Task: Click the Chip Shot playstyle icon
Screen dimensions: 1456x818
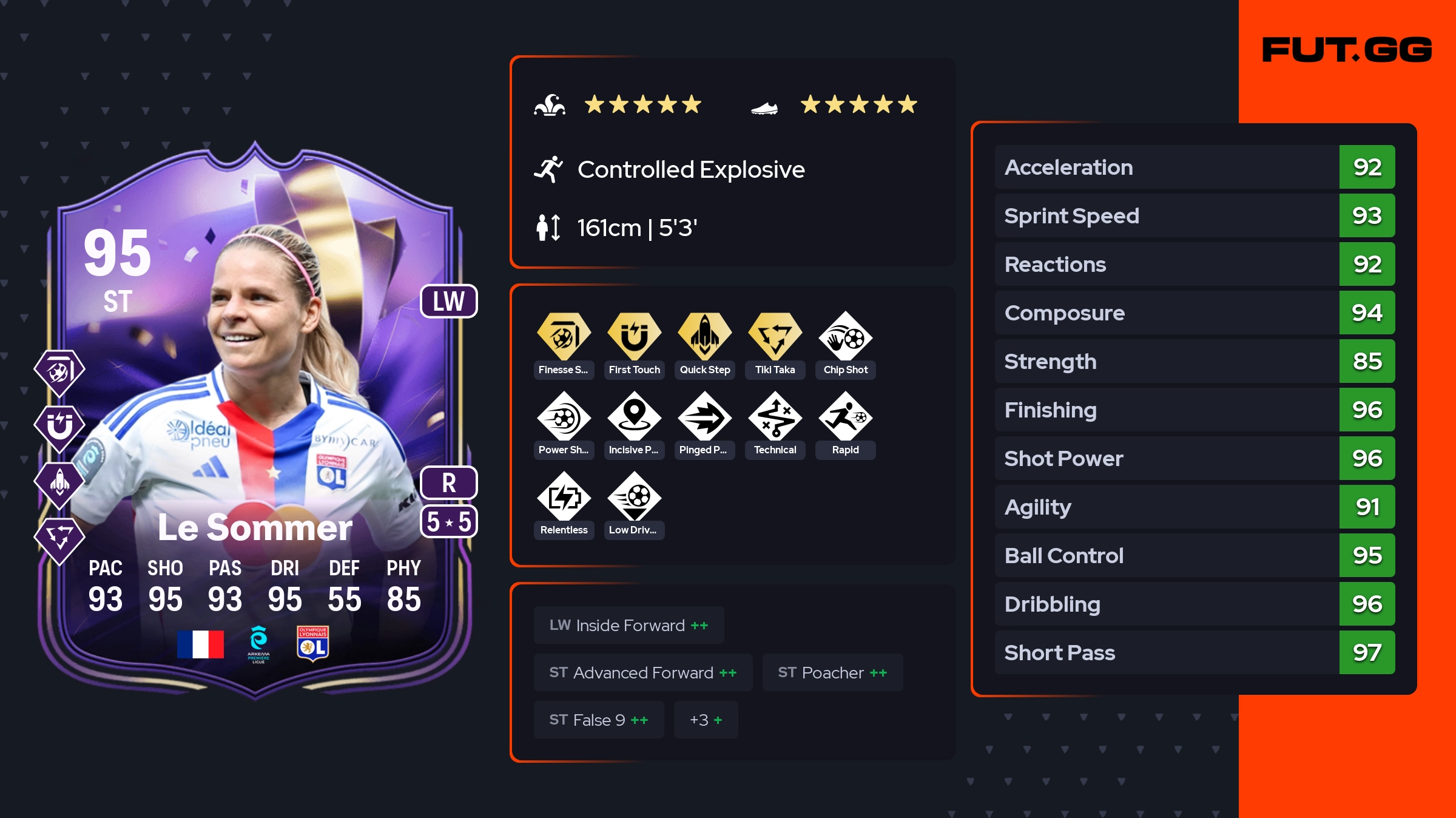Action: 845,336
